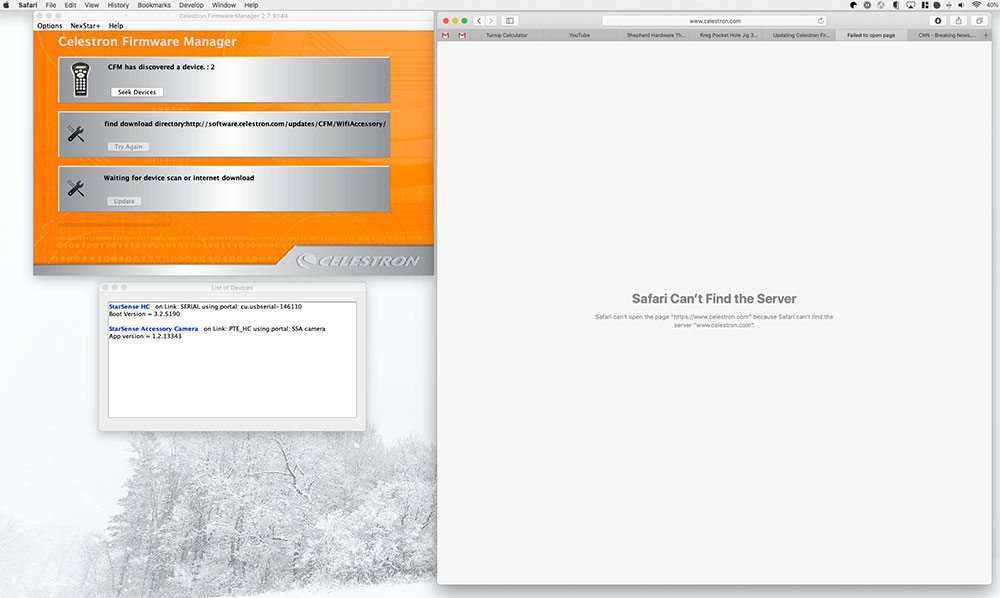Switch to Kreg Pocket Hole Jig tab

point(728,35)
